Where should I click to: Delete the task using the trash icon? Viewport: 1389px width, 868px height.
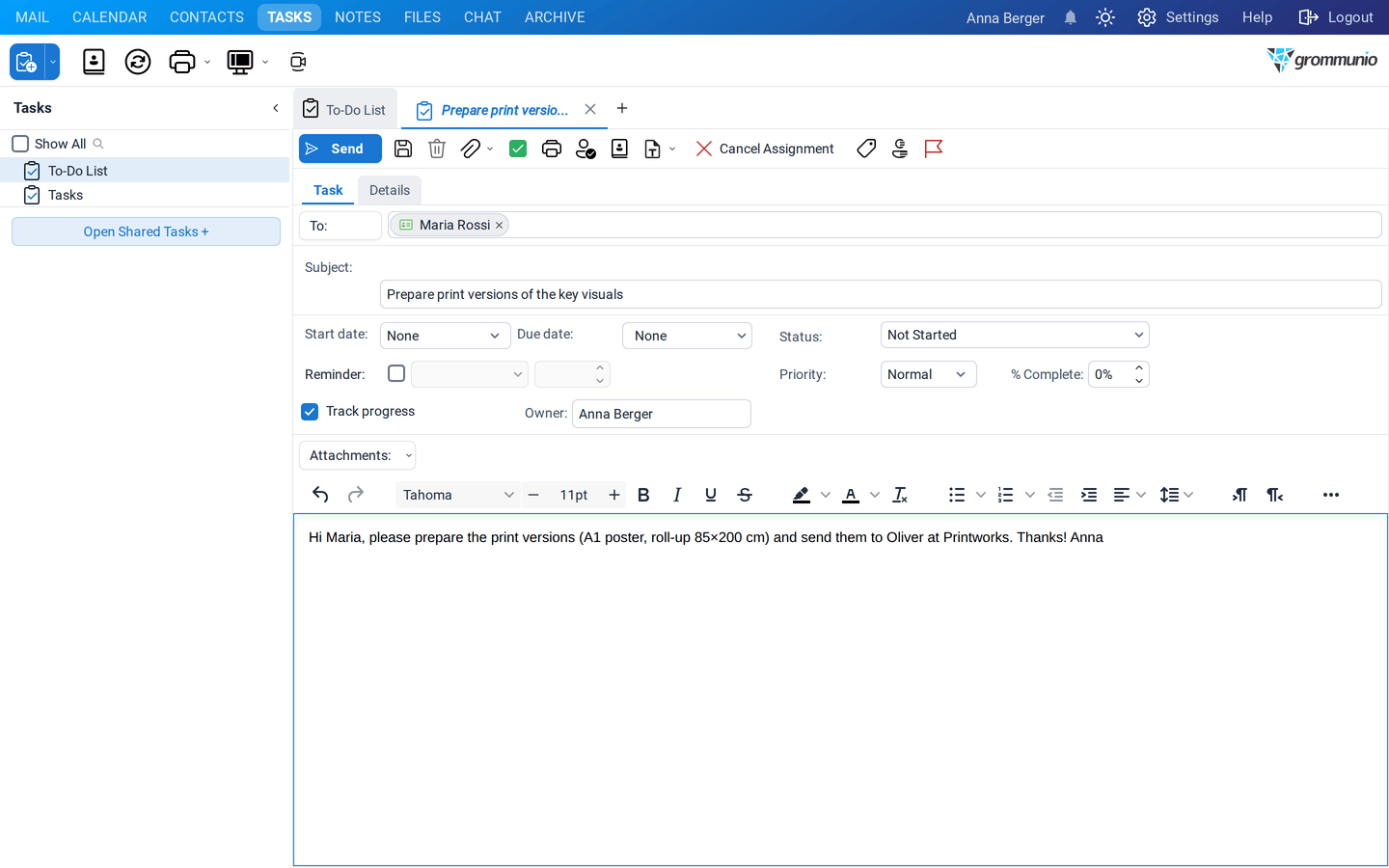(x=437, y=149)
